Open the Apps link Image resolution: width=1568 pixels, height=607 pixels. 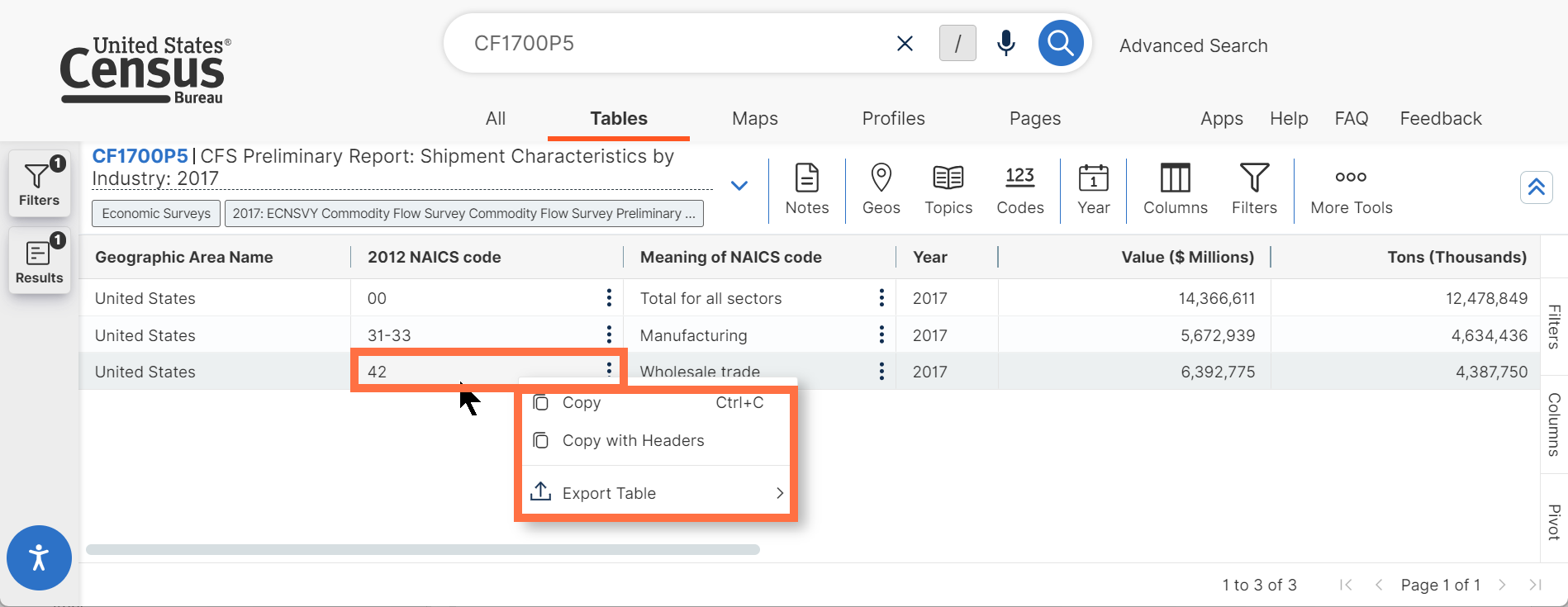(x=1222, y=118)
